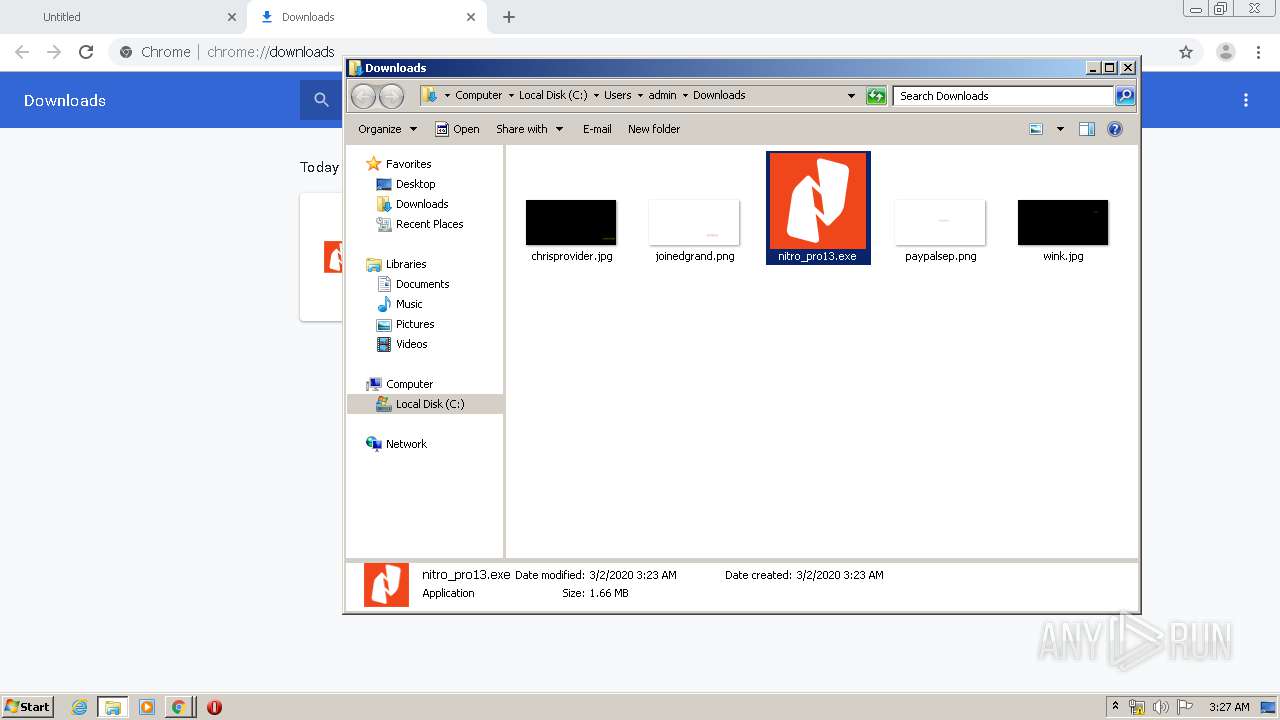Open the Downloads page more actions menu

pyautogui.click(x=1246, y=100)
